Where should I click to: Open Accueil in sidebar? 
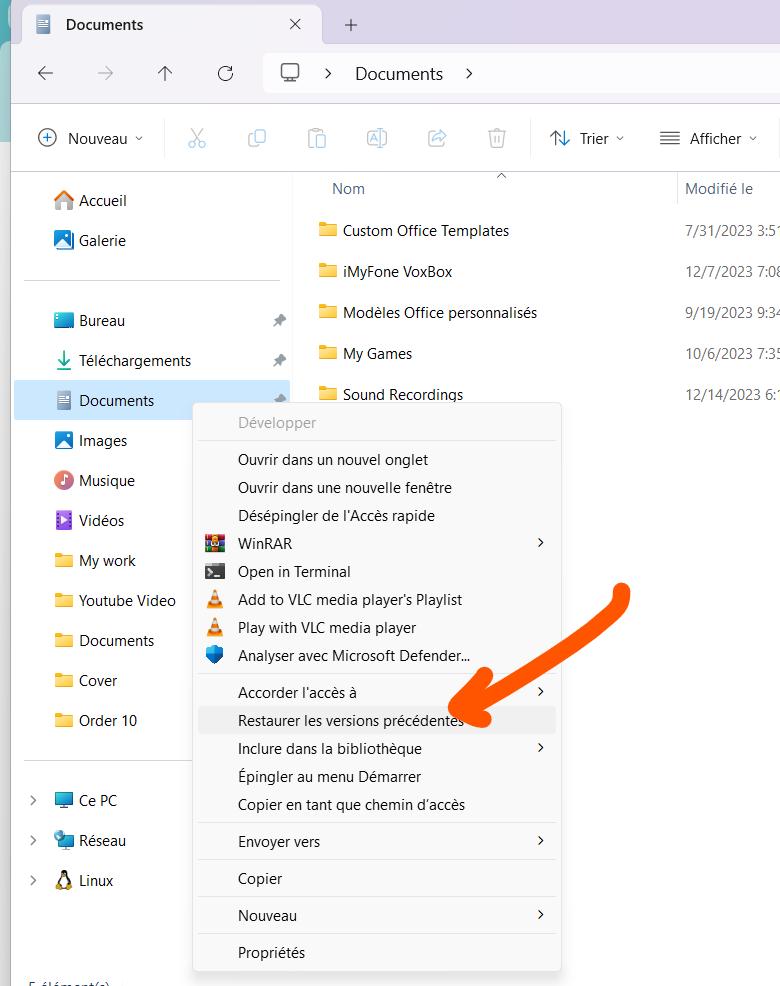[x=90, y=201]
